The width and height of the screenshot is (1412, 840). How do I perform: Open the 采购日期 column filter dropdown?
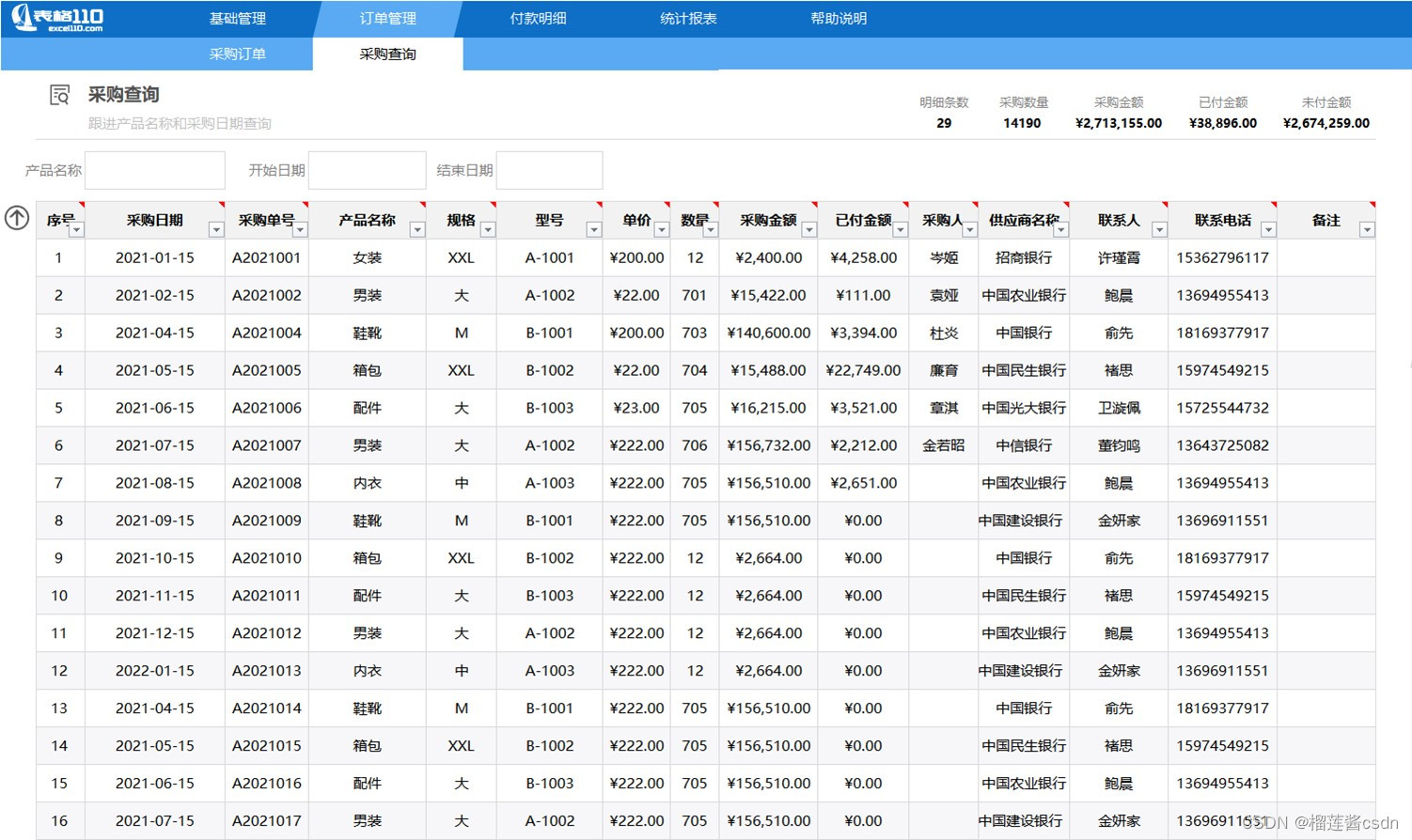215,229
